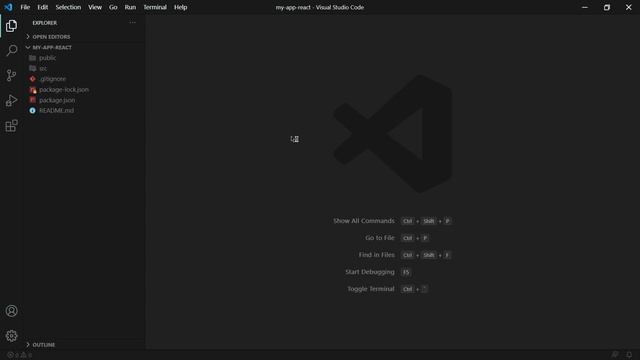
Task: Collapse the MY-APP-REACT folder section
Action: [83, 47]
